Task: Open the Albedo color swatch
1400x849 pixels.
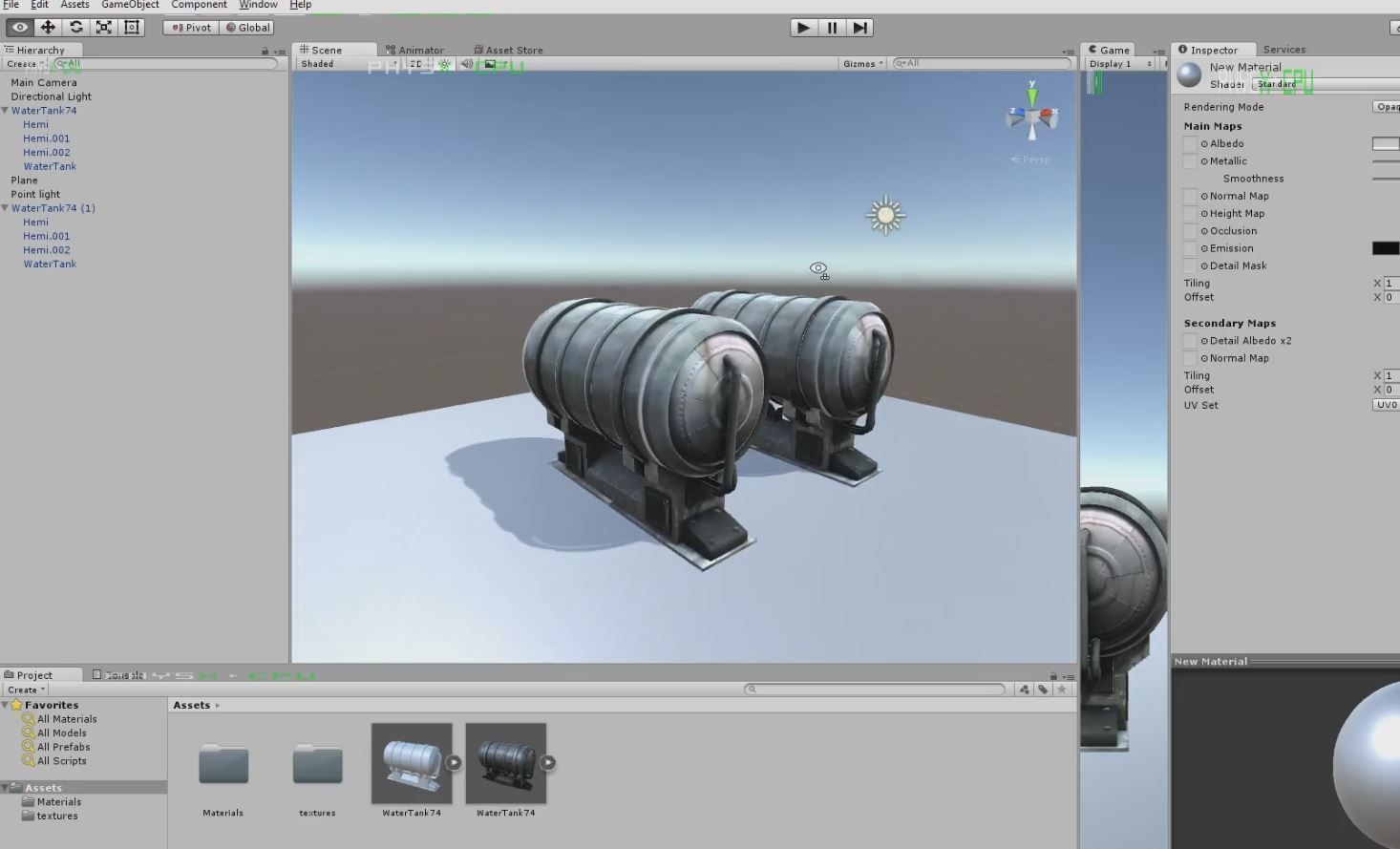Action: point(1386,144)
